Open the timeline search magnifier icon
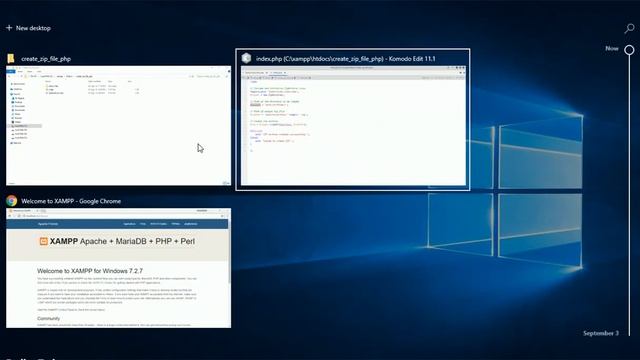 coord(629,29)
